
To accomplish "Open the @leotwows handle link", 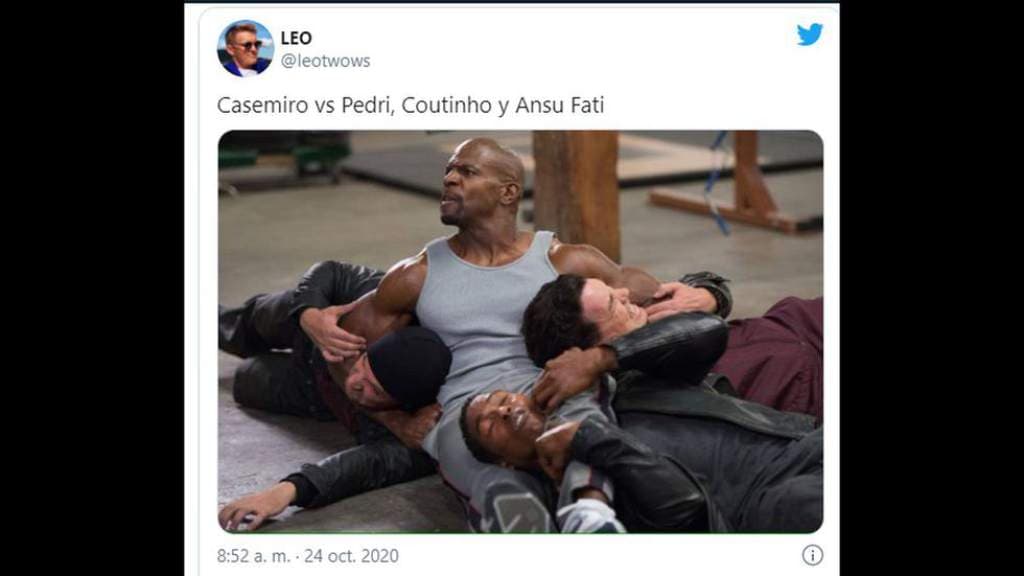I will [325, 61].
